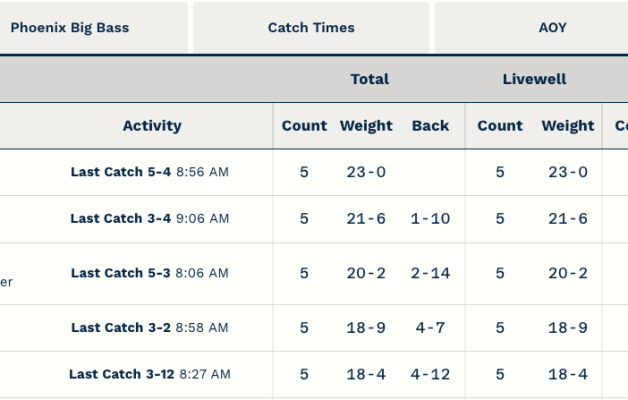Viewport: 628px width, 400px height.
Task: Sort by Count under Livewell
Action: [500, 126]
